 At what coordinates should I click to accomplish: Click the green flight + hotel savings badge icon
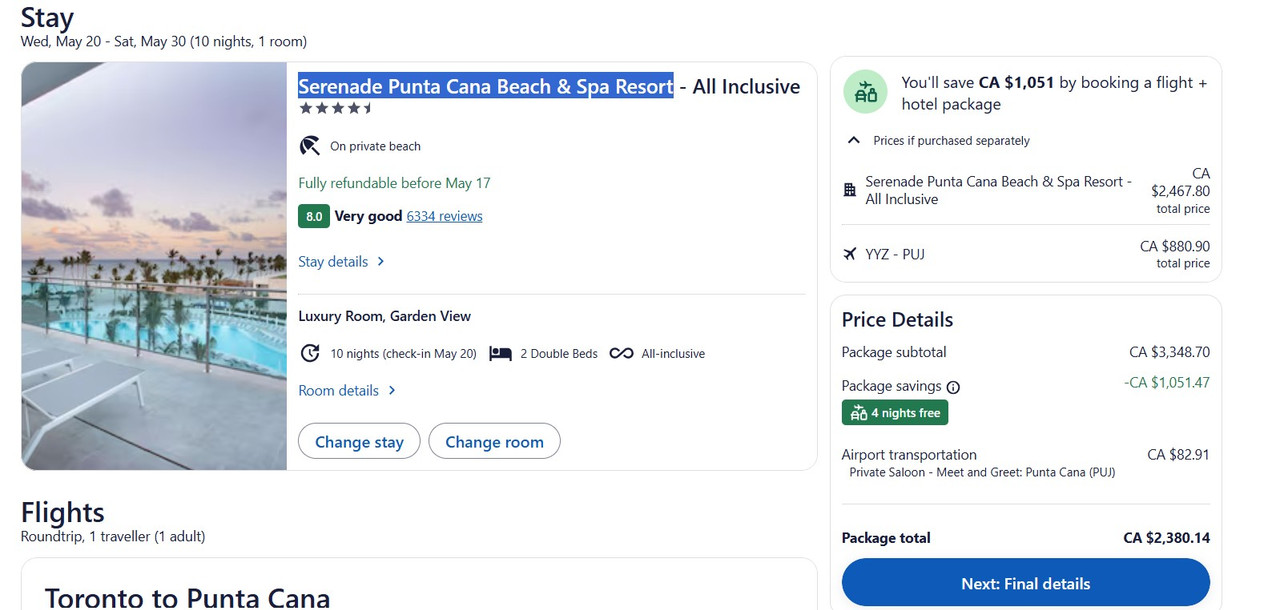coord(866,92)
